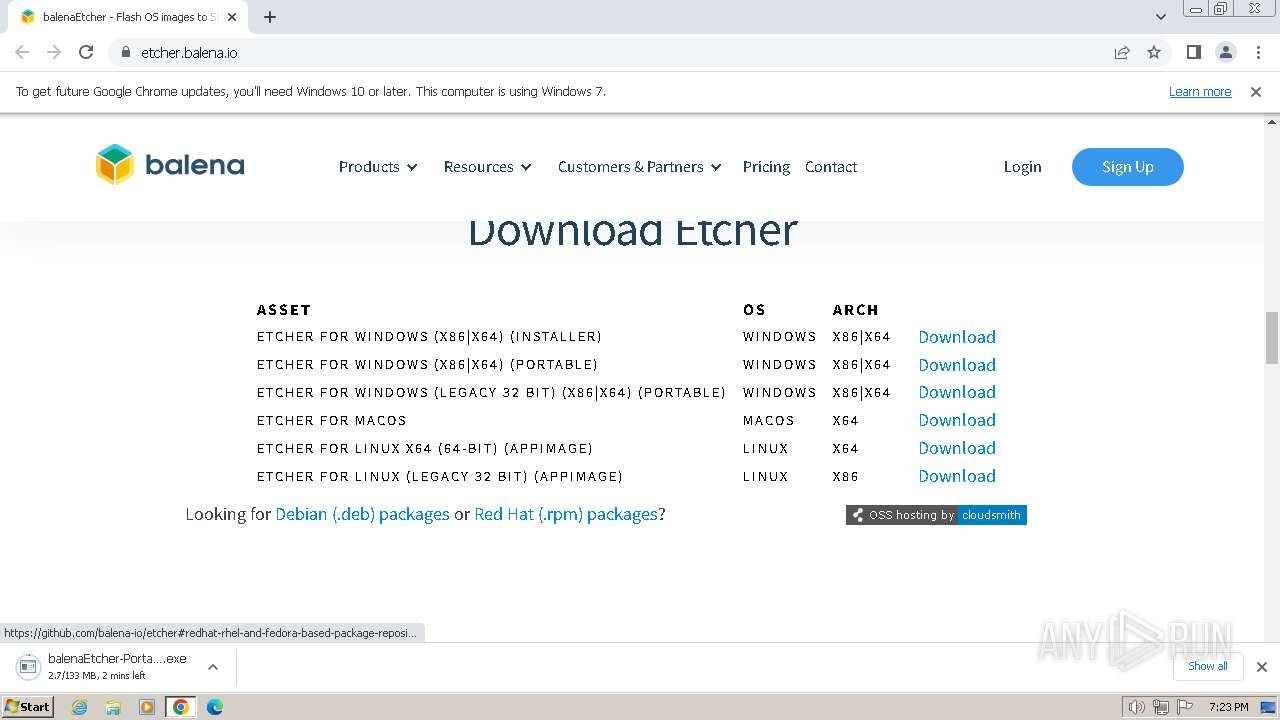The image size is (1280, 720).
Task: Click the Download Etcher heading
Action: (x=633, y=232)
